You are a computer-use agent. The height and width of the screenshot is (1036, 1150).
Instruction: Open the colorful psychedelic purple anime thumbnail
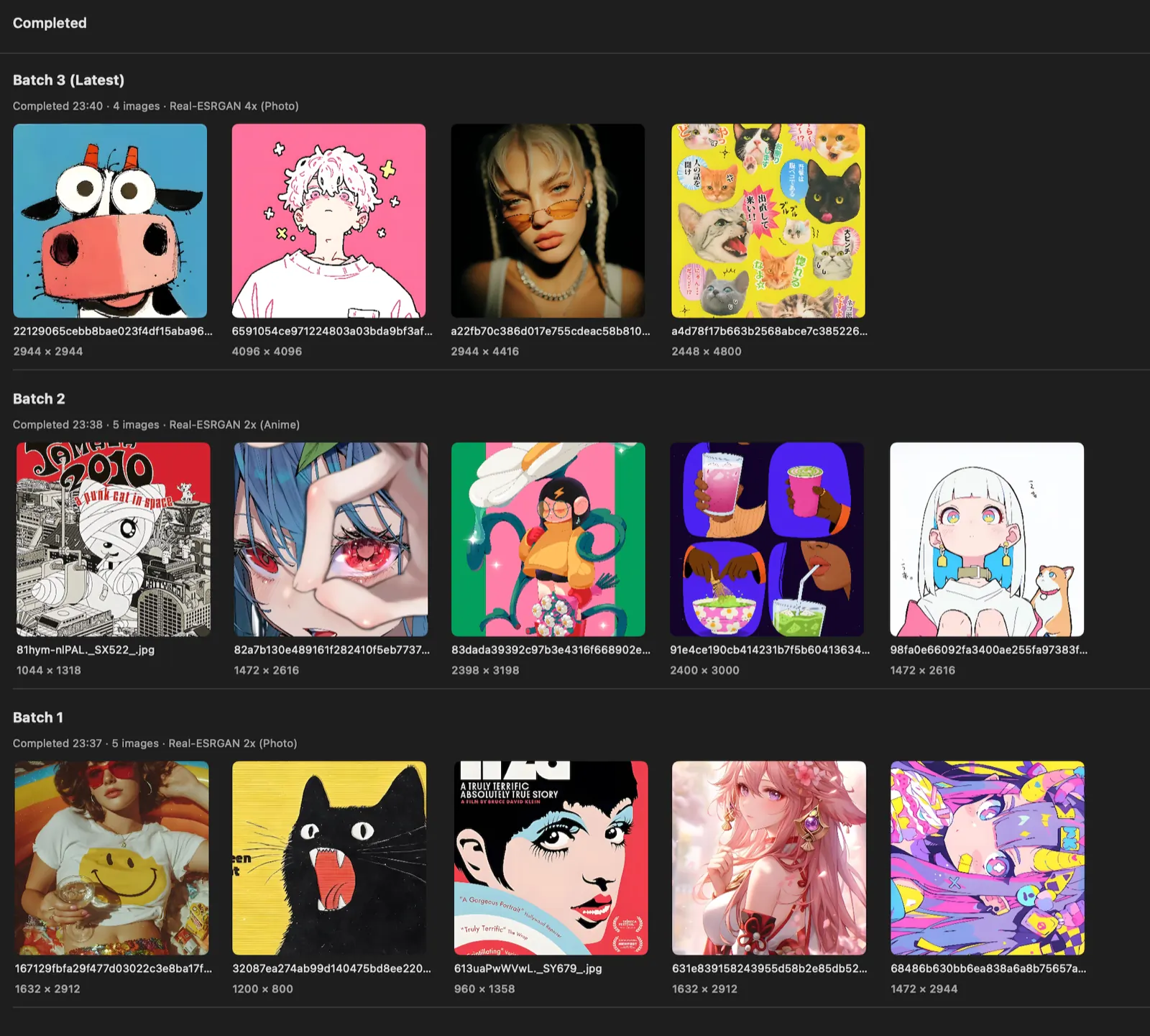[x=988, y=858]
